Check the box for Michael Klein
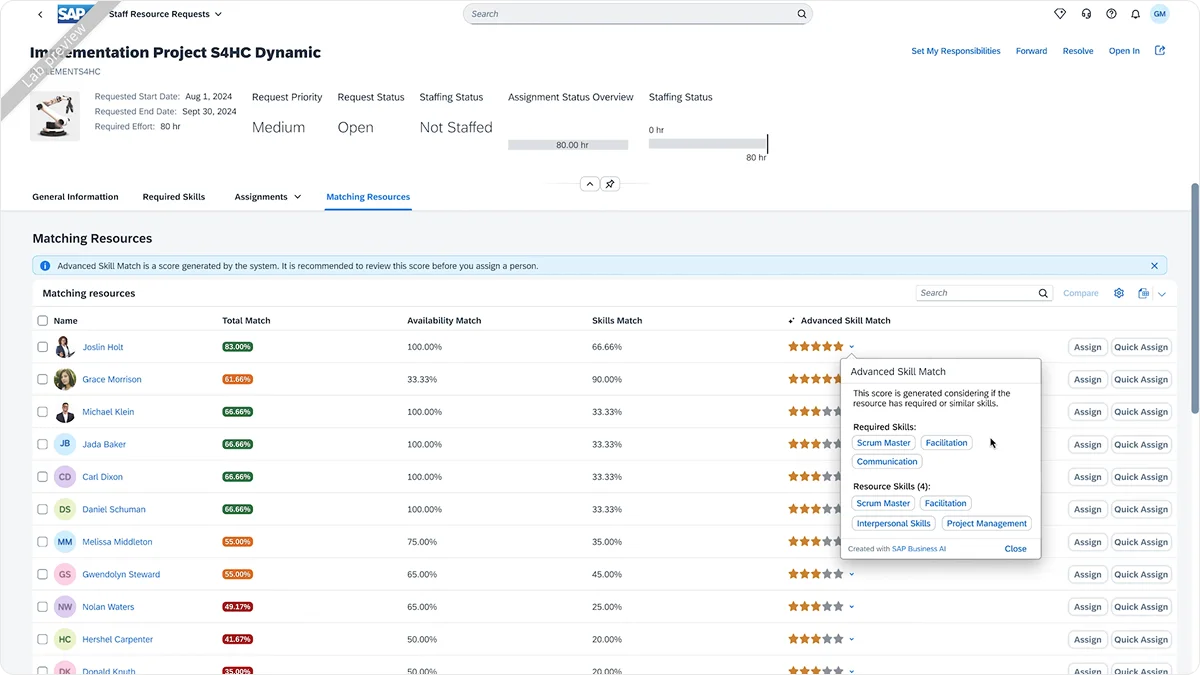This screenshot has width=1200, height=675. point(42,412)
